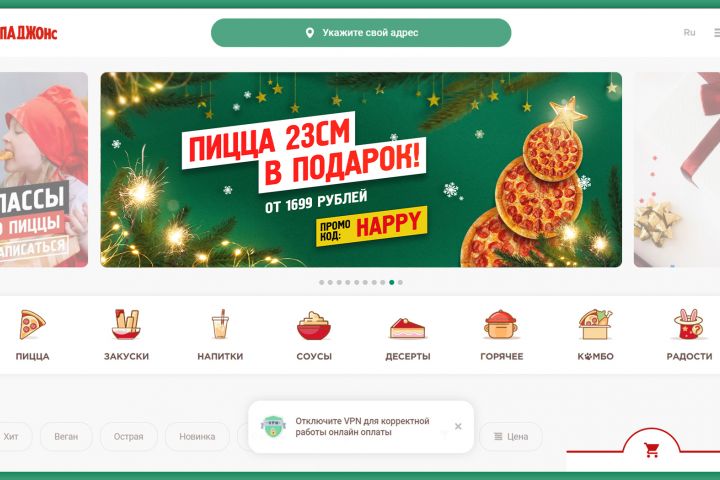Viewport: 720px width, 480px height.
Task: Toggle the Острая filter chip
Action: coord(129,436)
